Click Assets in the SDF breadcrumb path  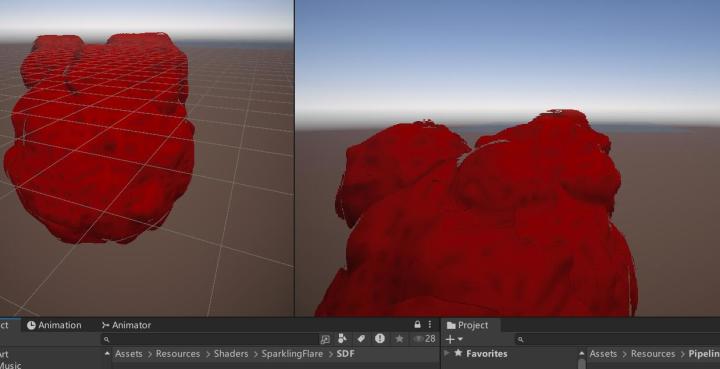click(x=128, y=353)
